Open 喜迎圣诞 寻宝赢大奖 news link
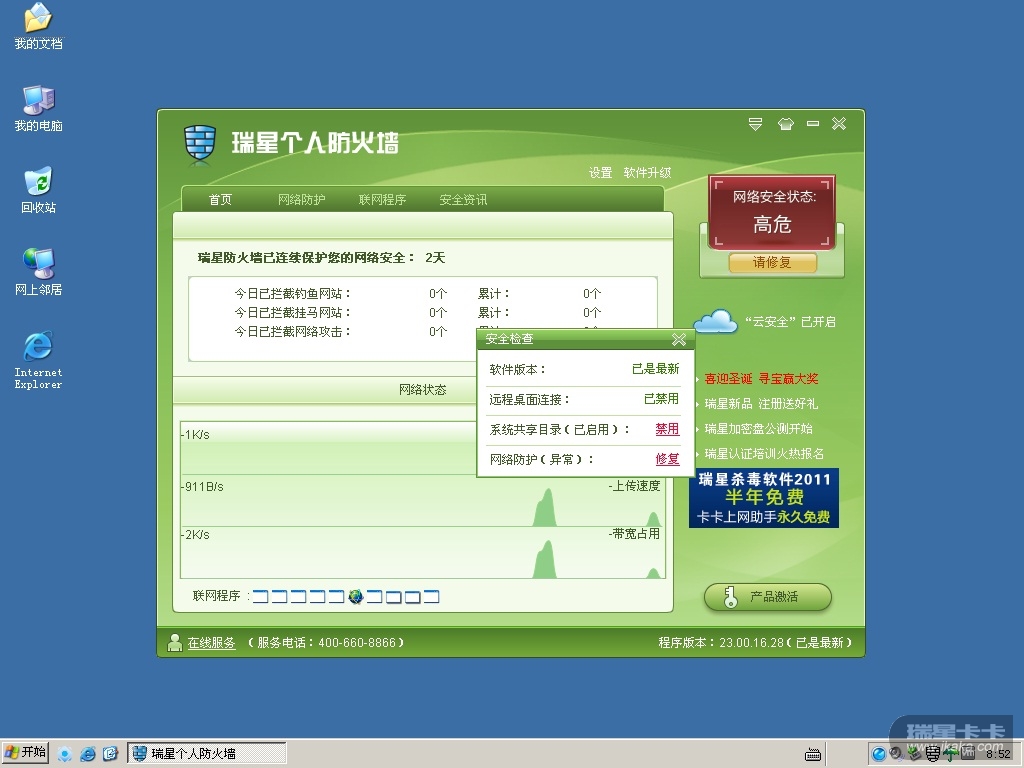This screenshot has width=1024, height=768. 761,379
